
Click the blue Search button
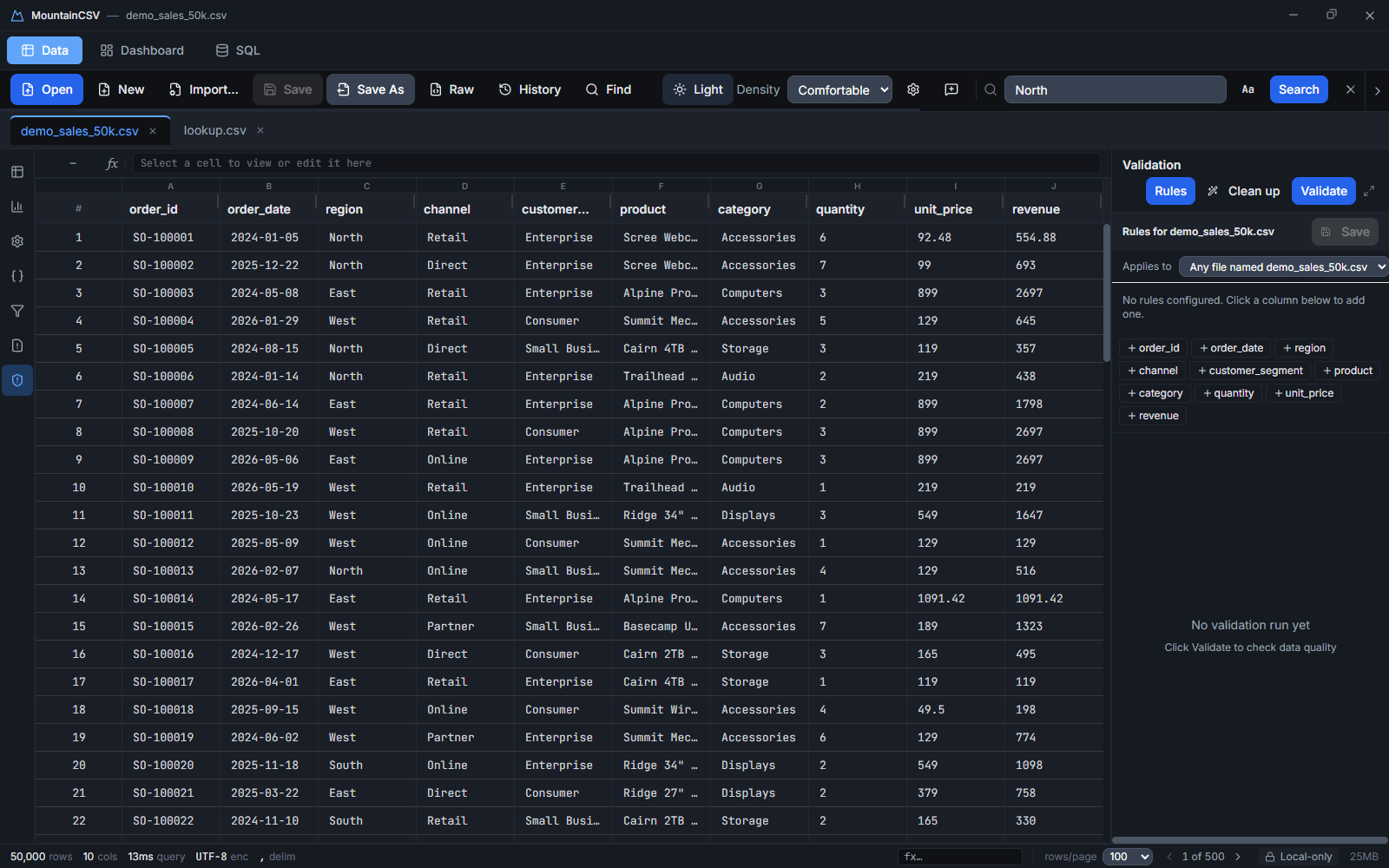coord(1299,89)
